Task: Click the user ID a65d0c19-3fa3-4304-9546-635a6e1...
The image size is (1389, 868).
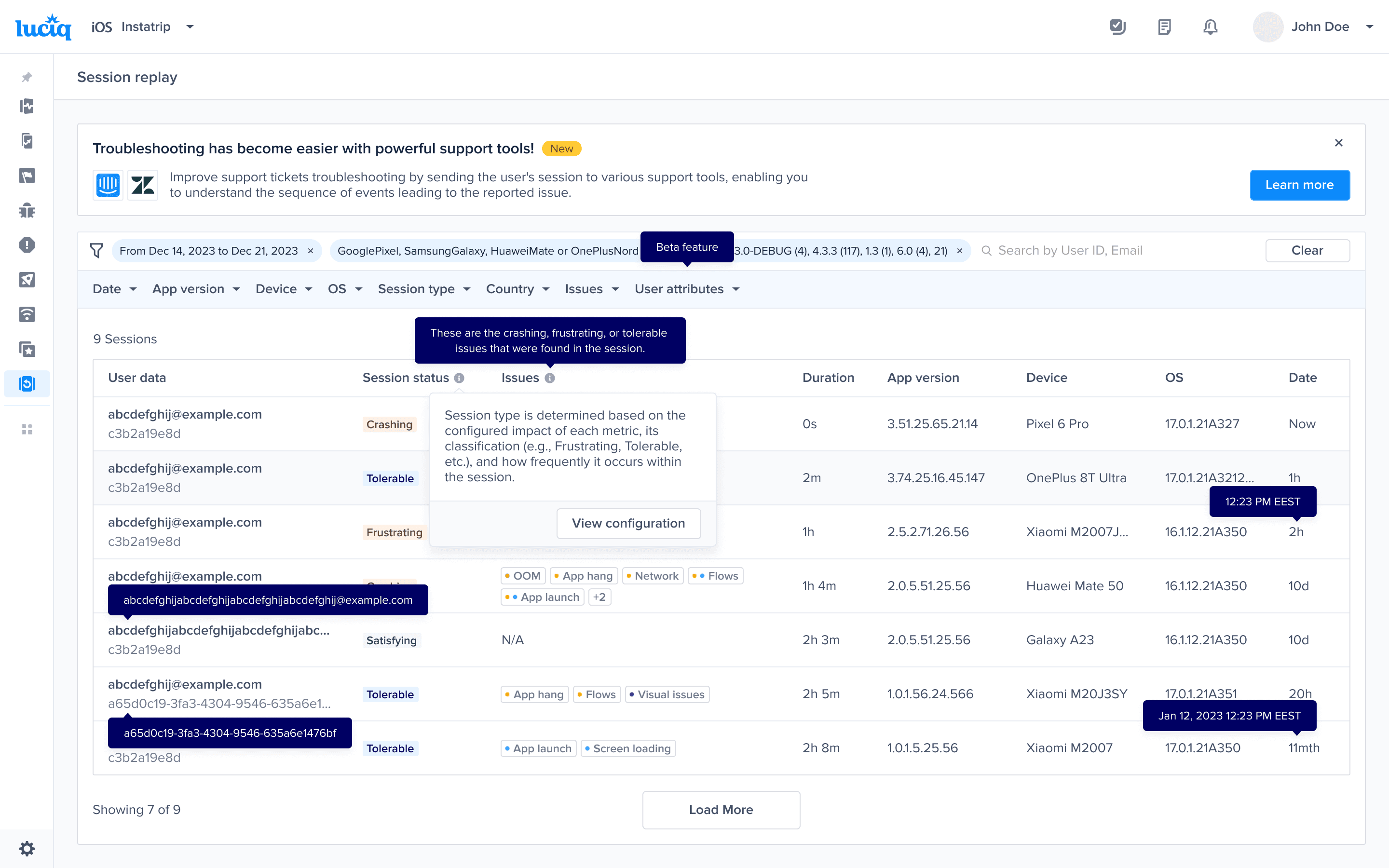Action: 219,703
